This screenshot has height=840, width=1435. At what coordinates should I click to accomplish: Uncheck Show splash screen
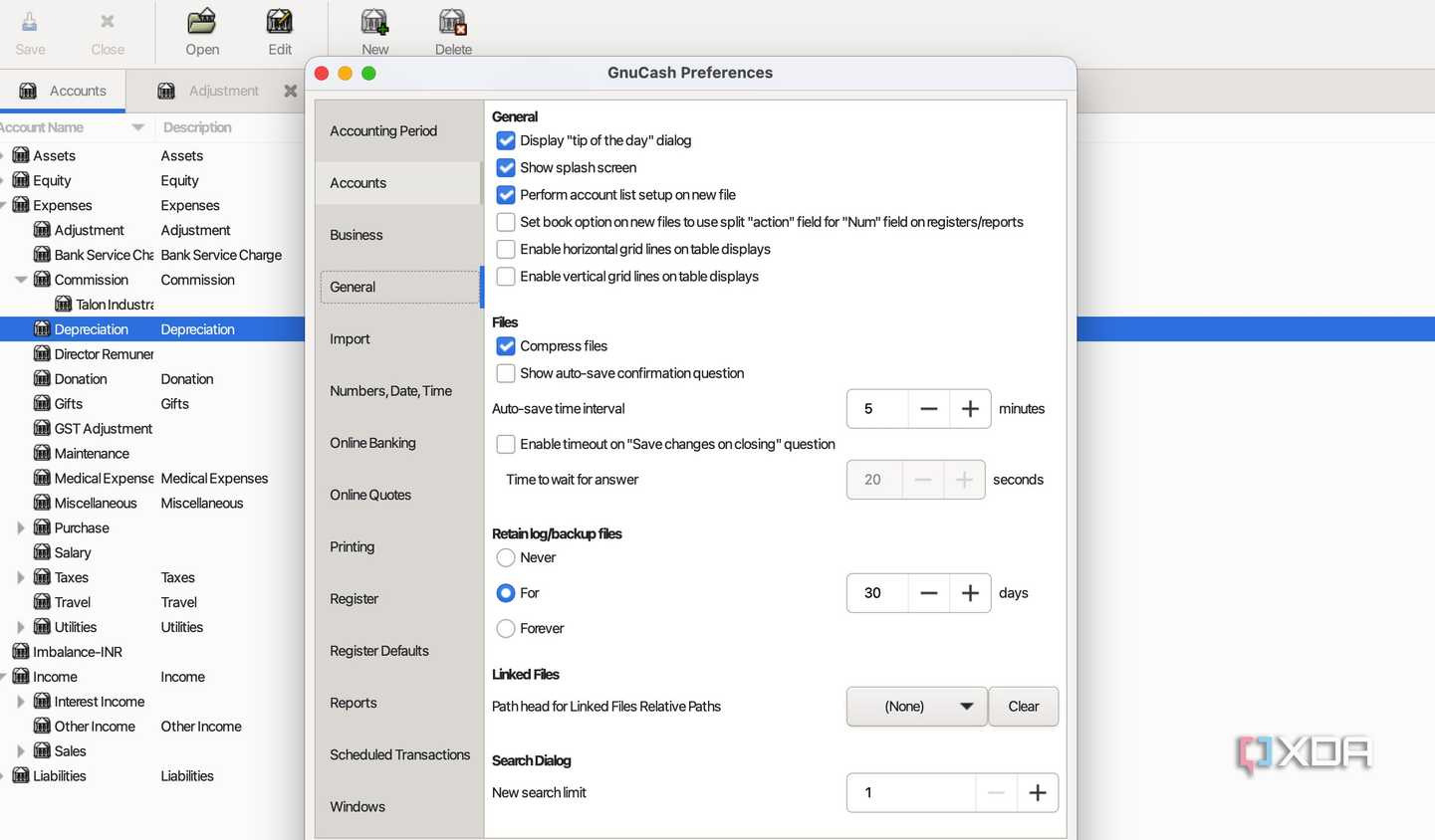pos(506,167)
